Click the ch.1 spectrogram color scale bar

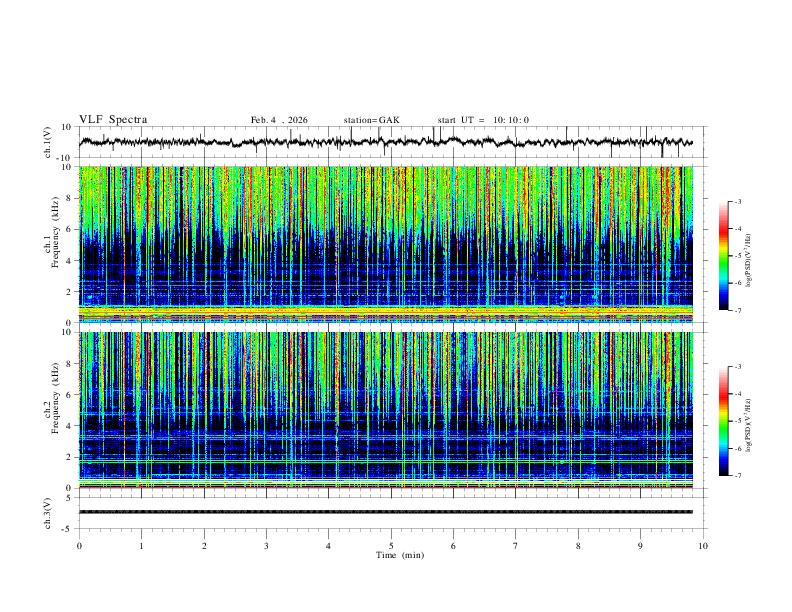point(723,256)
